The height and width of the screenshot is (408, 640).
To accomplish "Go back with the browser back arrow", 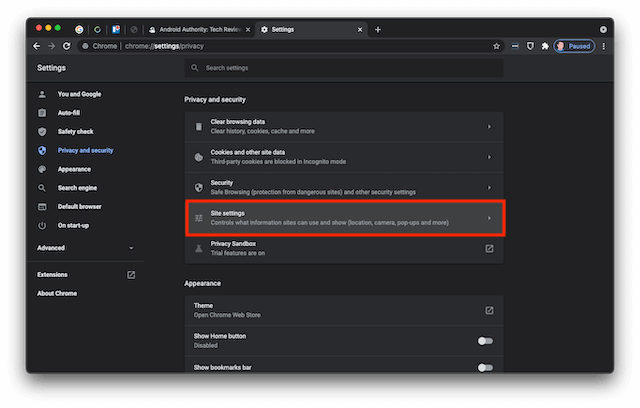I will pyautogui.click(x=37, y=46).
